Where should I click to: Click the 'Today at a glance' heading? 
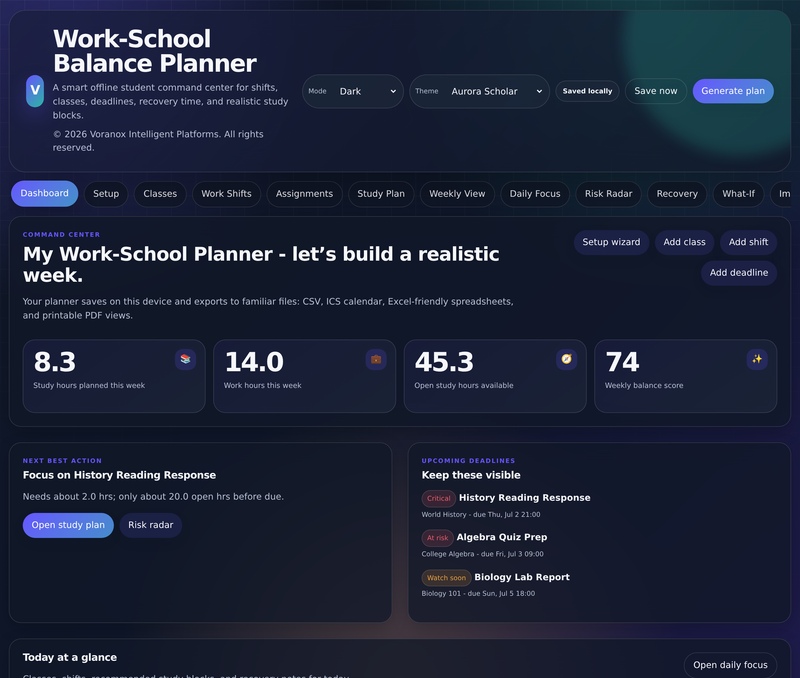70,657
